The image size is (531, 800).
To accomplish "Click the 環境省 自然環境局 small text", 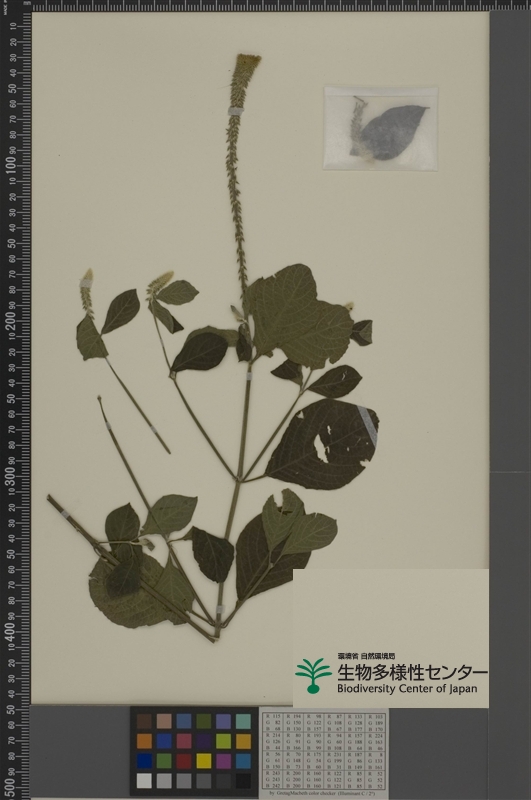I will (366, 656).
